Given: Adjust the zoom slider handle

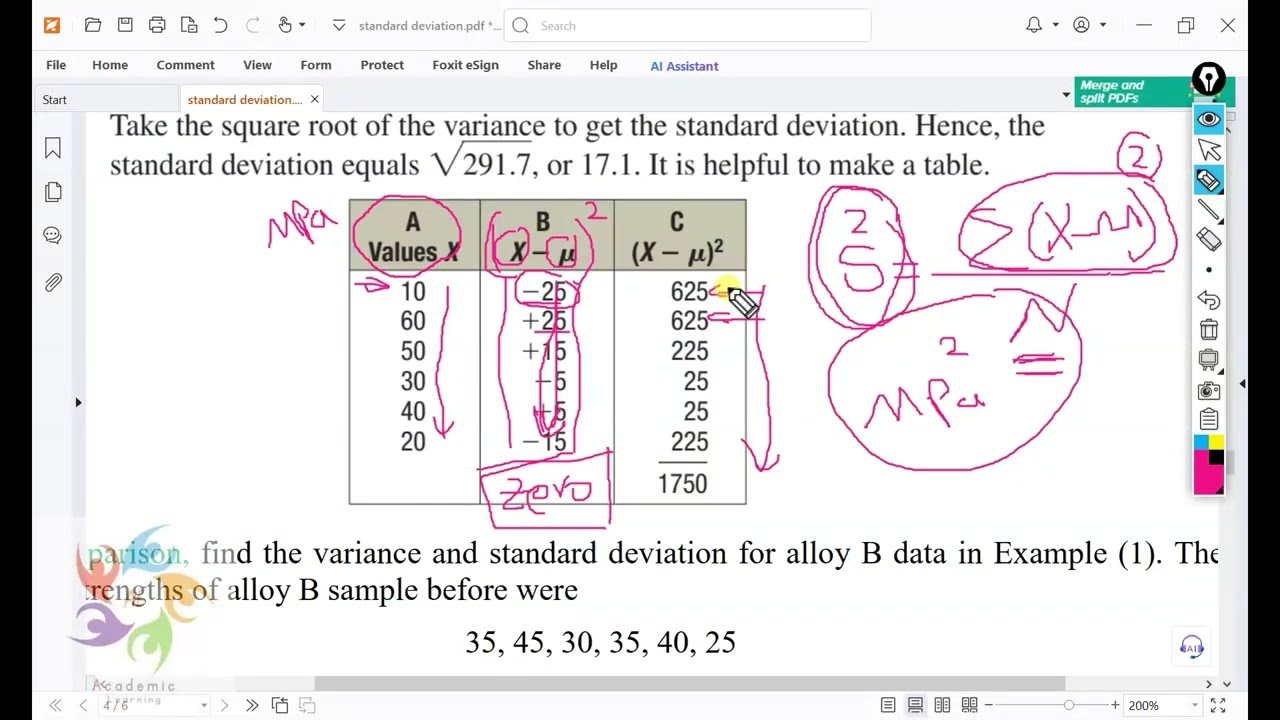Looking at the screenshot, I should pos(1068,705).
